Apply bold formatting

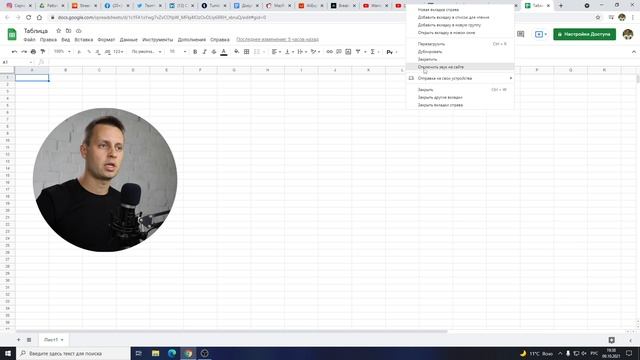click(195, 52)
